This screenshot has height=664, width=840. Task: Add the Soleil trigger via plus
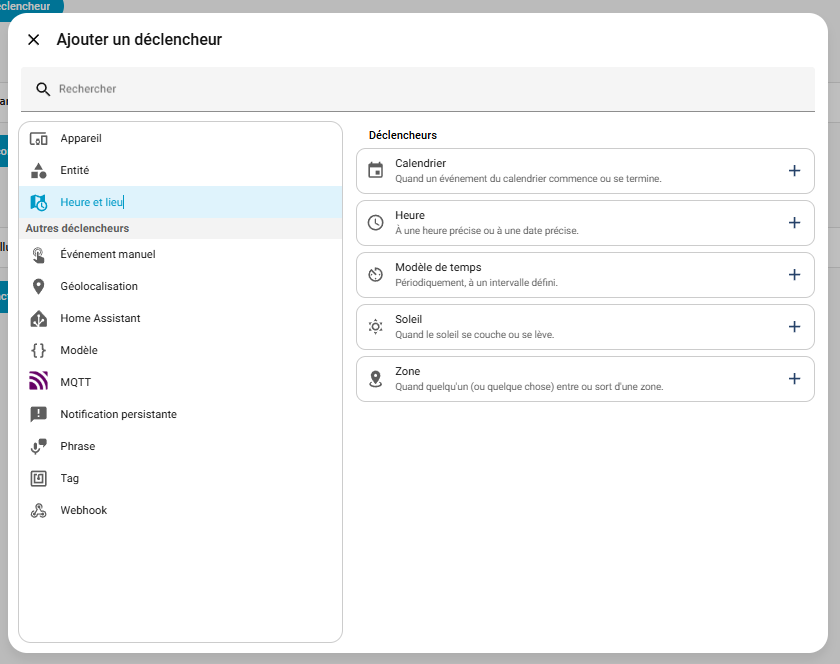coord(794,327)
